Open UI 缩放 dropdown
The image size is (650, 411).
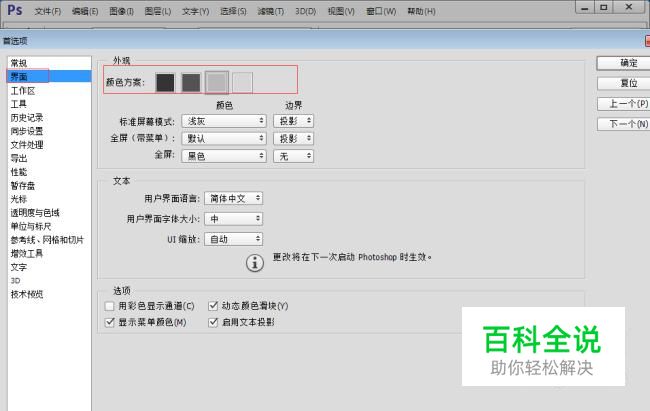[x=233, y=239]
